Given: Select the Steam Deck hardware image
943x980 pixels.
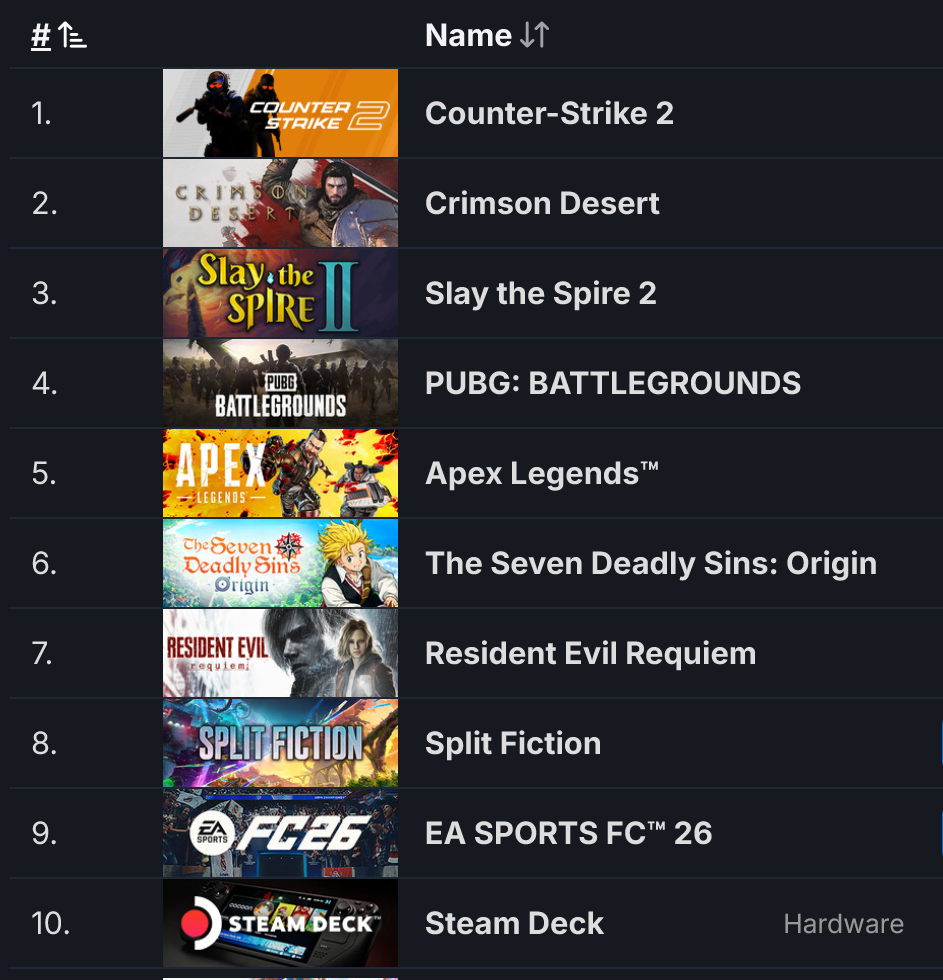Looking at the screenshot, I should 280,923.
